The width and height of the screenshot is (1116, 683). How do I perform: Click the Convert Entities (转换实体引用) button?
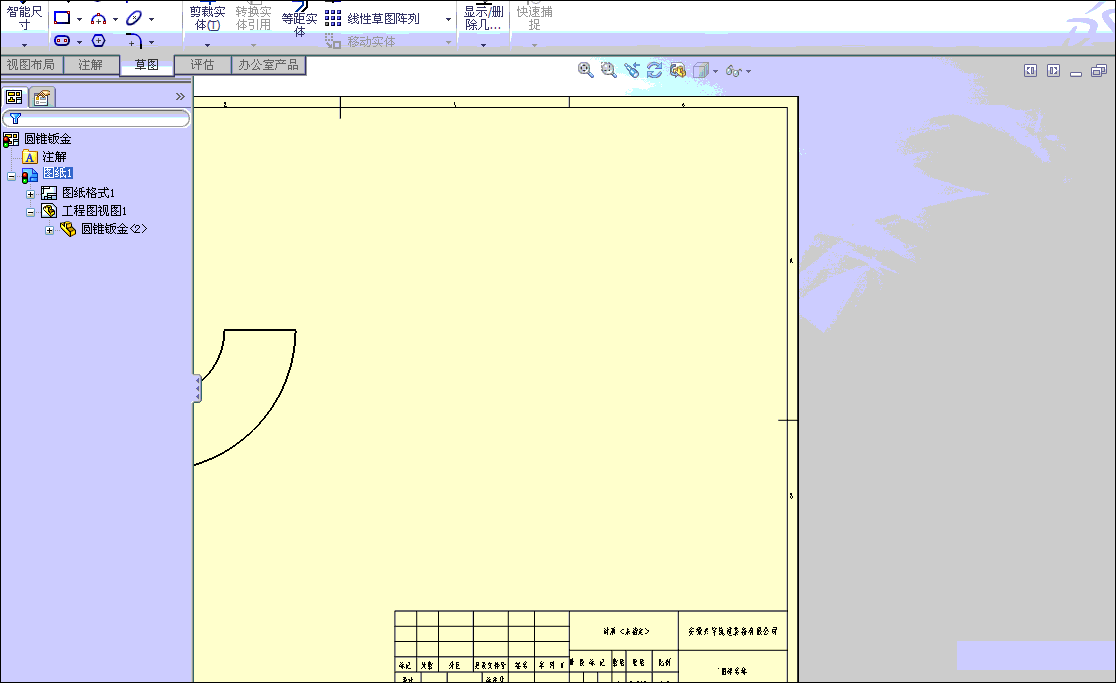tap(253, 18)
